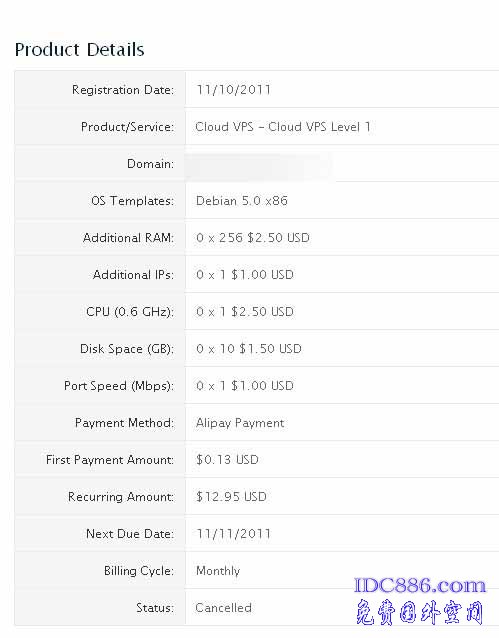Click the Cloud VPS Level 1 product text
The height and width of the screenshot is (638, 499).
coord(283,127)
